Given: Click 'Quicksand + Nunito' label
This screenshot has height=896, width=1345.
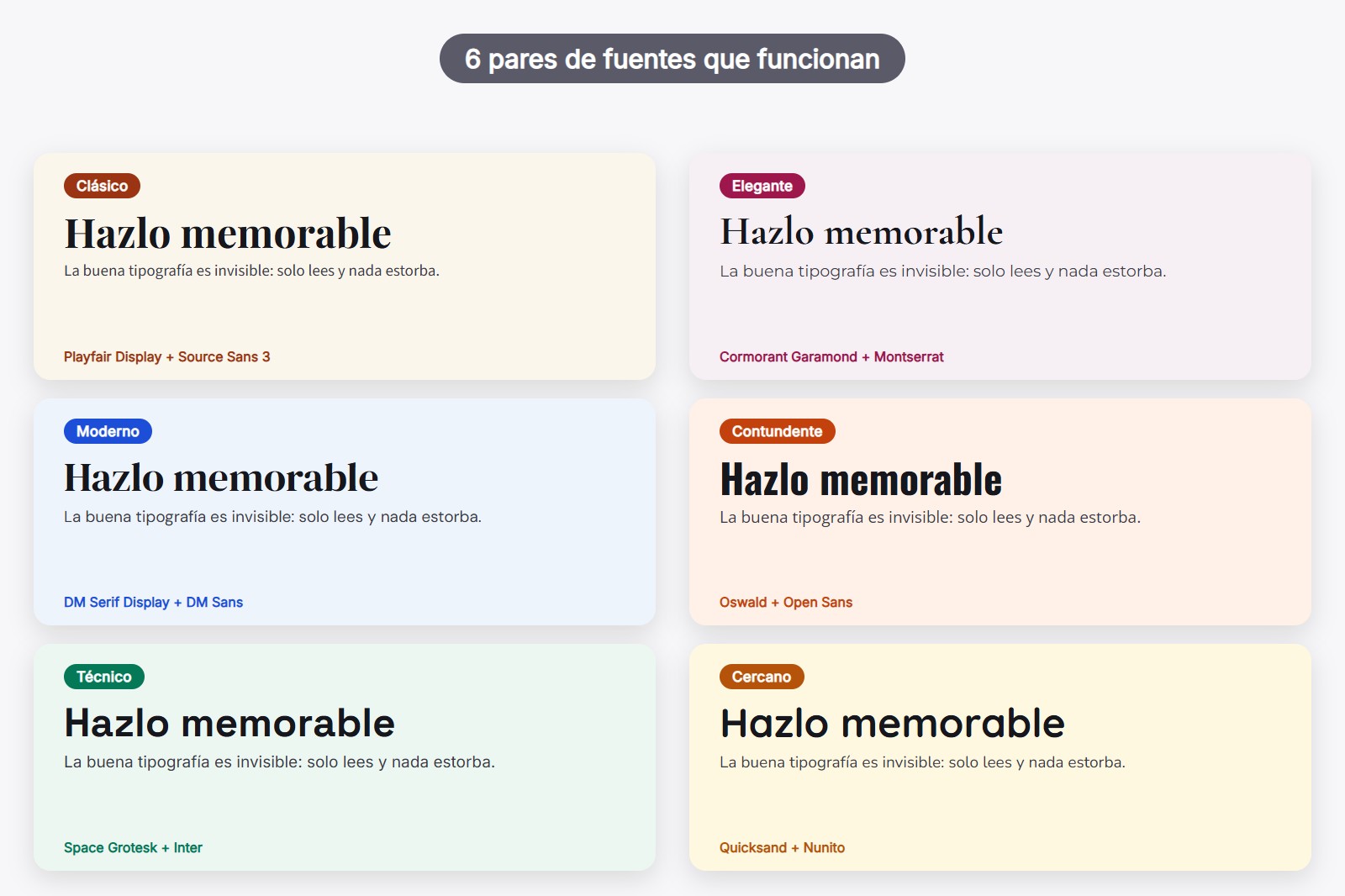Looking at the screenshot, I should pos(782,847).
